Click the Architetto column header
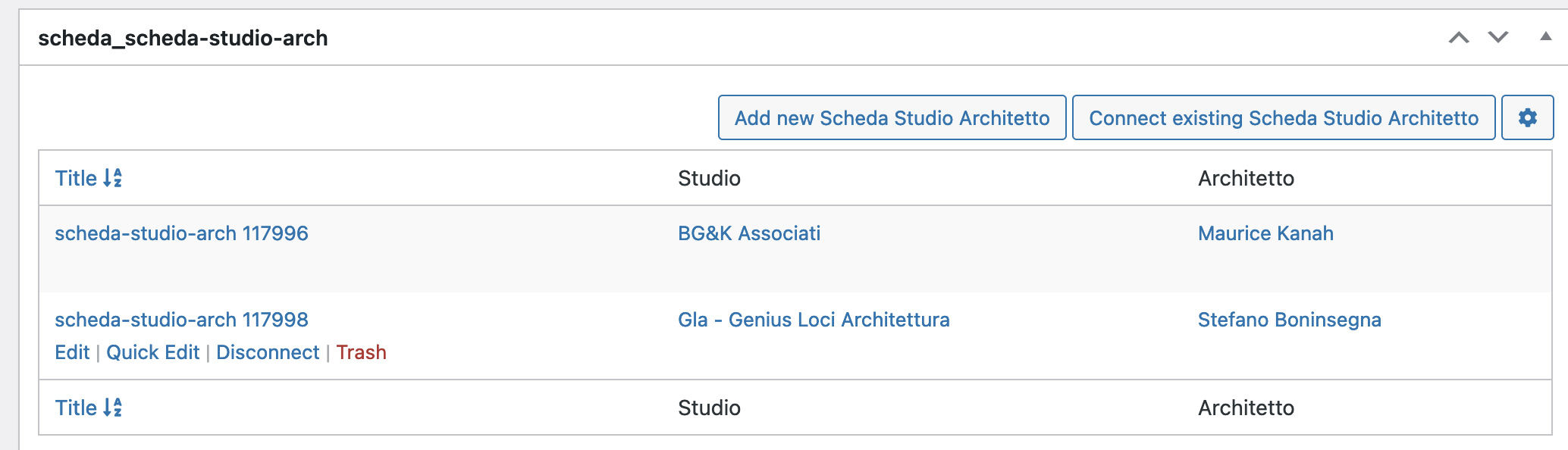This screenshot has height=450, width=1568. click(1246, 178)
